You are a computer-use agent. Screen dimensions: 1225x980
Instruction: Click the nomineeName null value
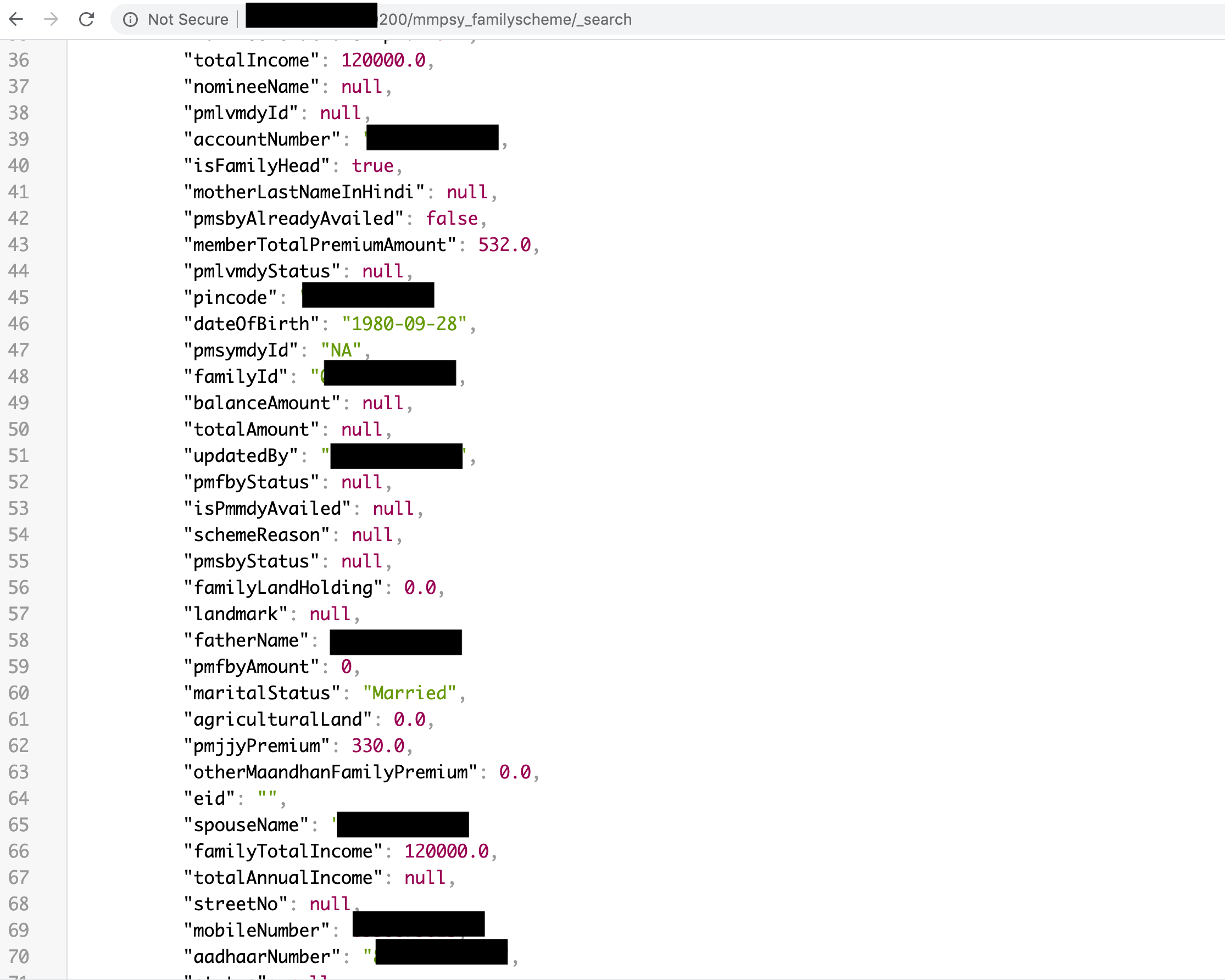coord(361,87)
